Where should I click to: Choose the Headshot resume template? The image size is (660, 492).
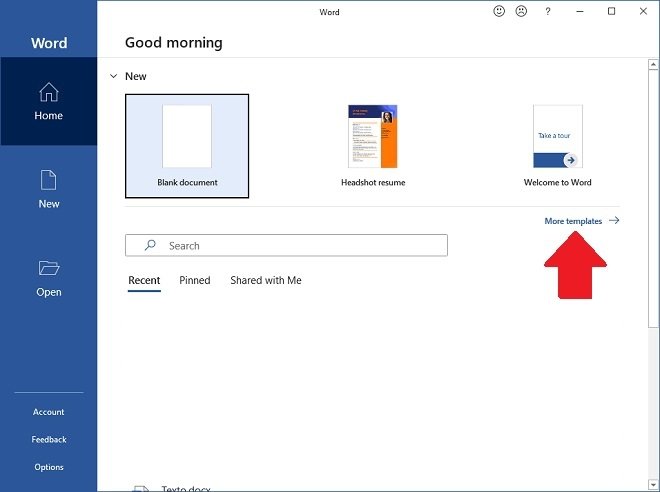tap(373, 146)
